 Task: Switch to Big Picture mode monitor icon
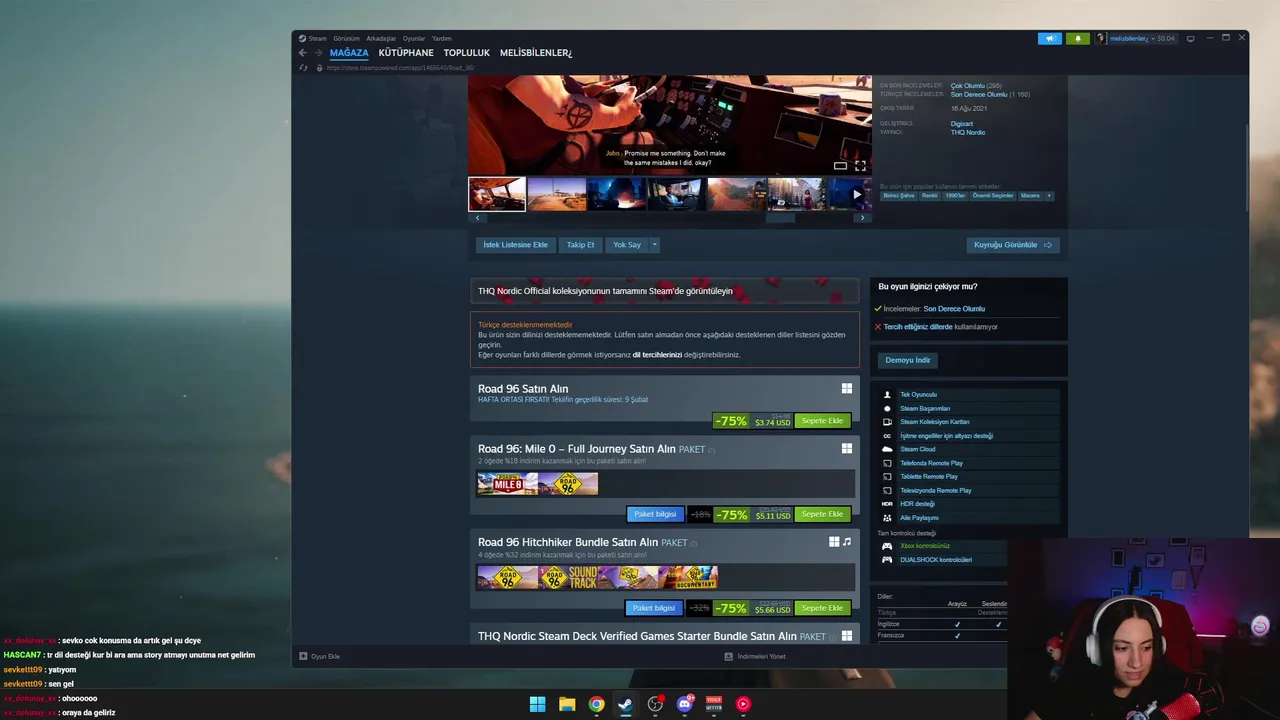[1190, 38]
